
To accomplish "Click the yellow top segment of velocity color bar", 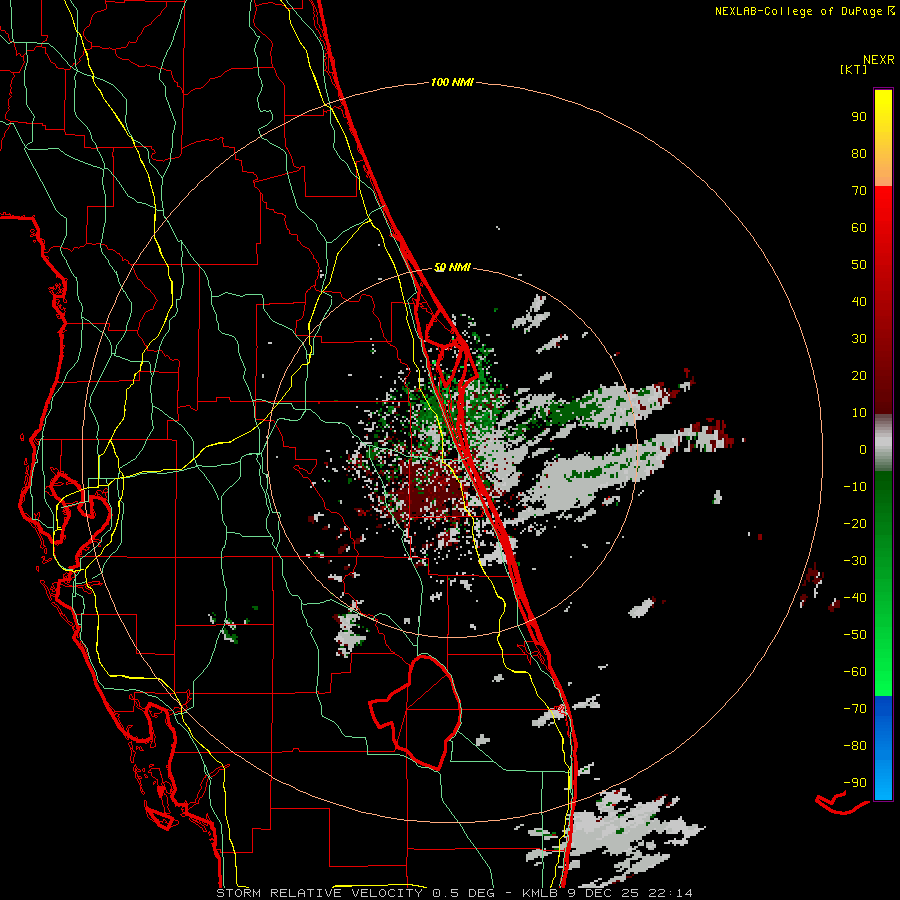I will (x=883, y=138).
